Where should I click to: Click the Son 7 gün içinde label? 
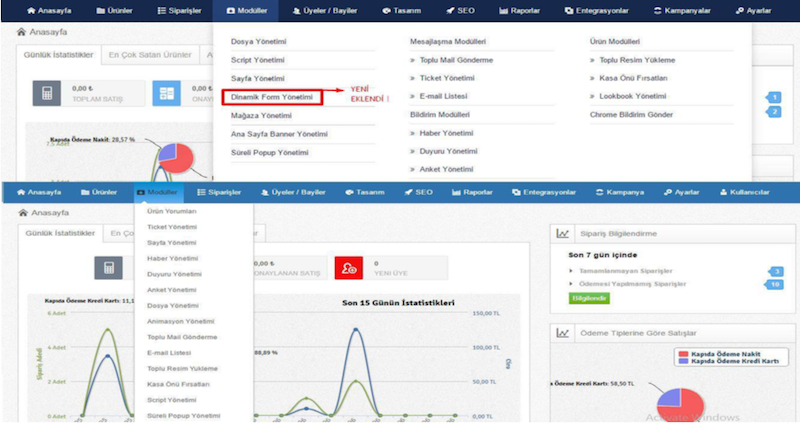pos(603,255)
